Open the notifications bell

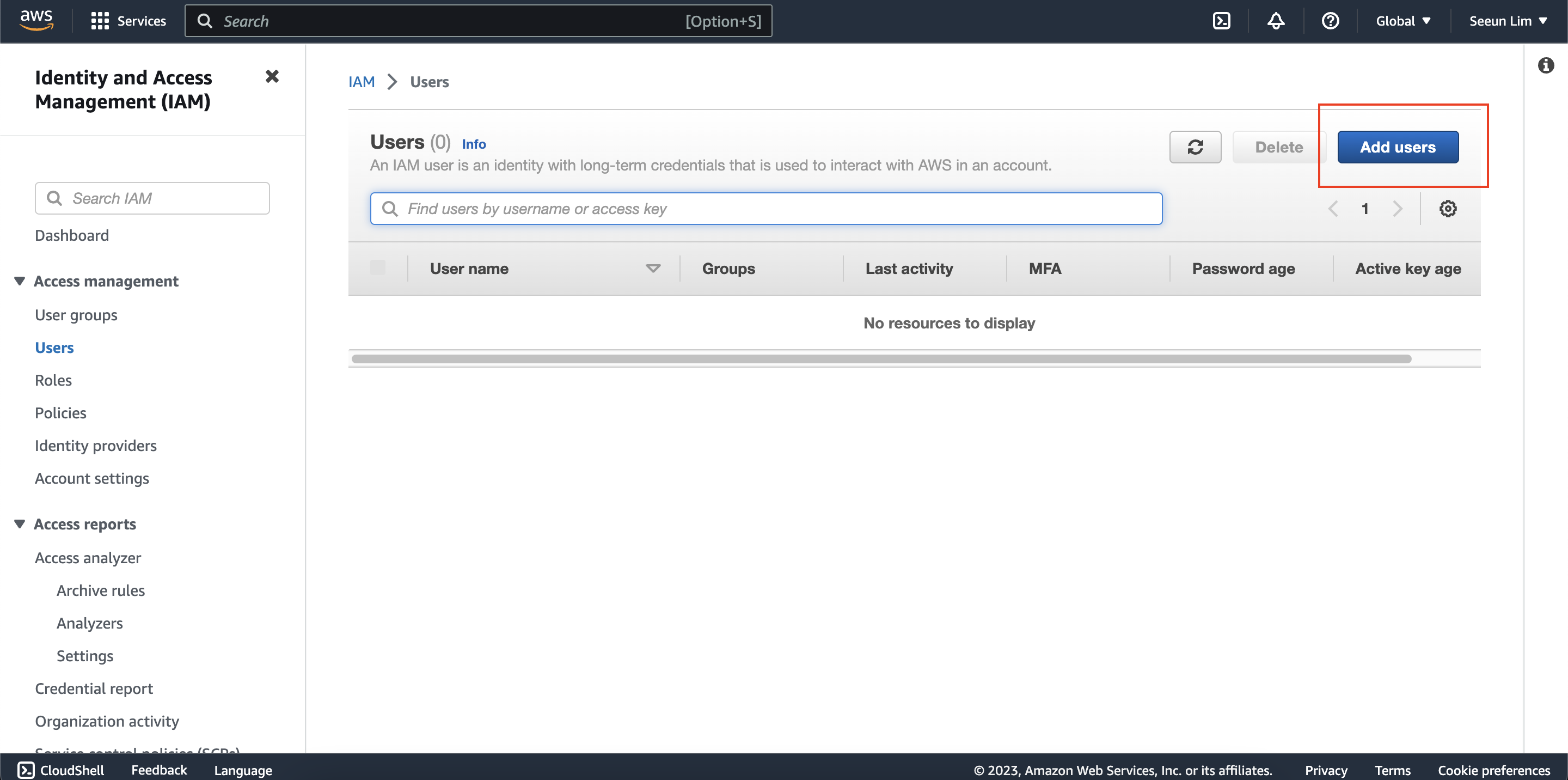1276,21
